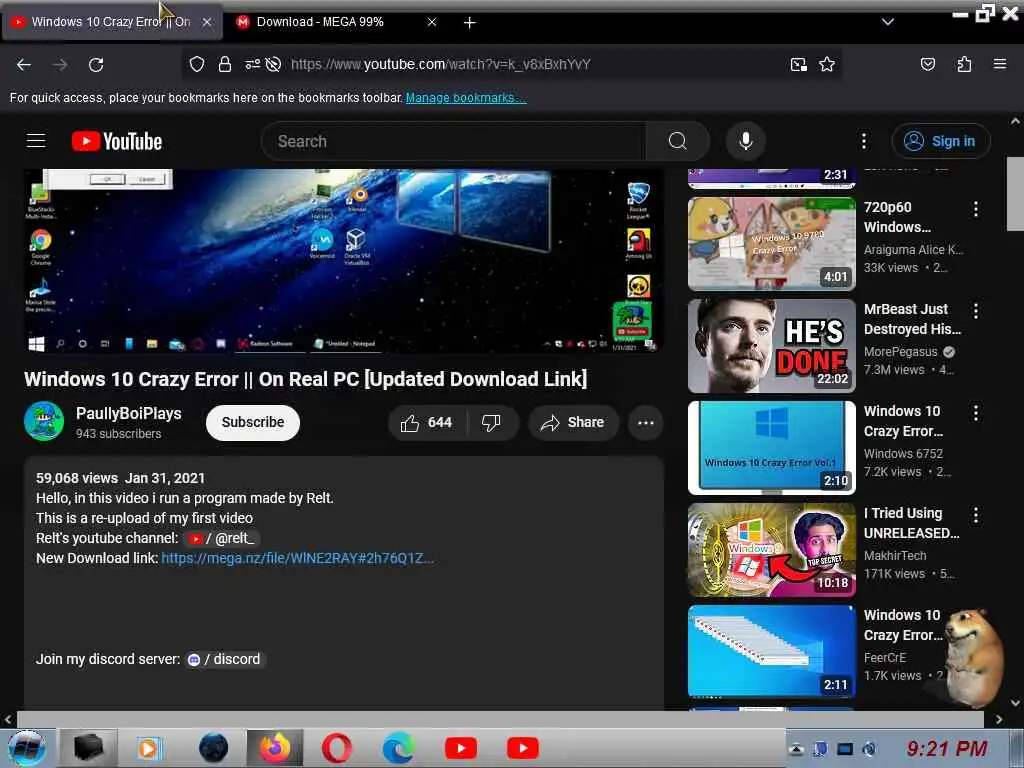Show hidden icons in system tray
1024x768 pixels.
pos(795,750)
